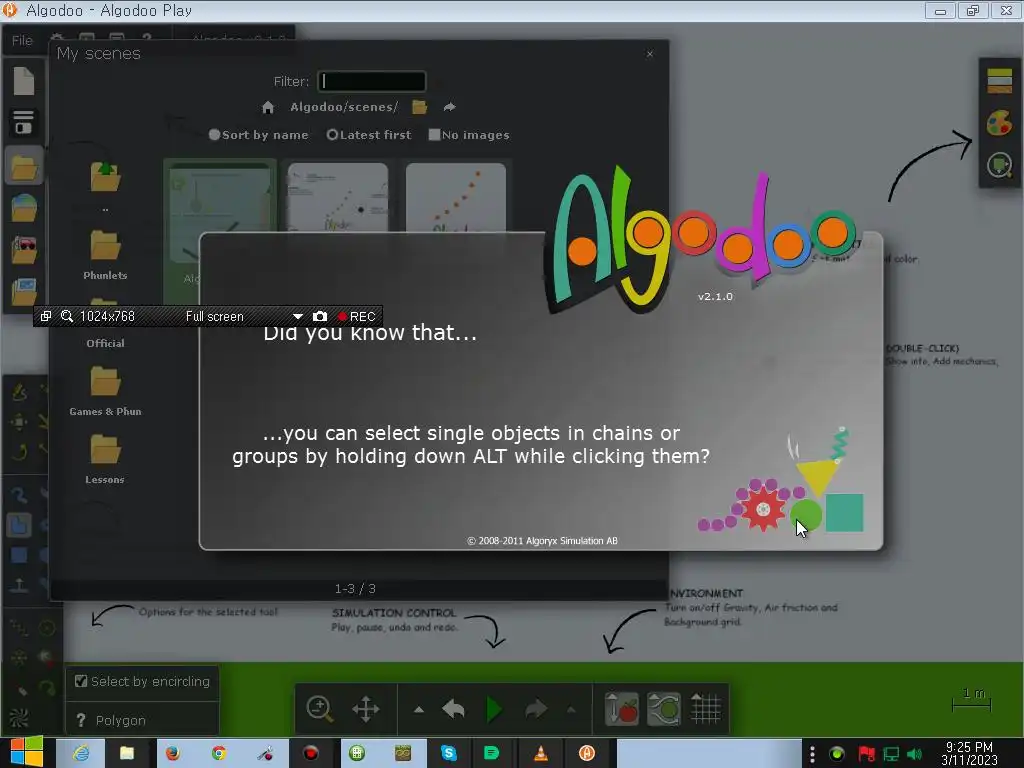Select Full screen recording mode
This screenshot has height=768, width=1024.
[215, 316]
